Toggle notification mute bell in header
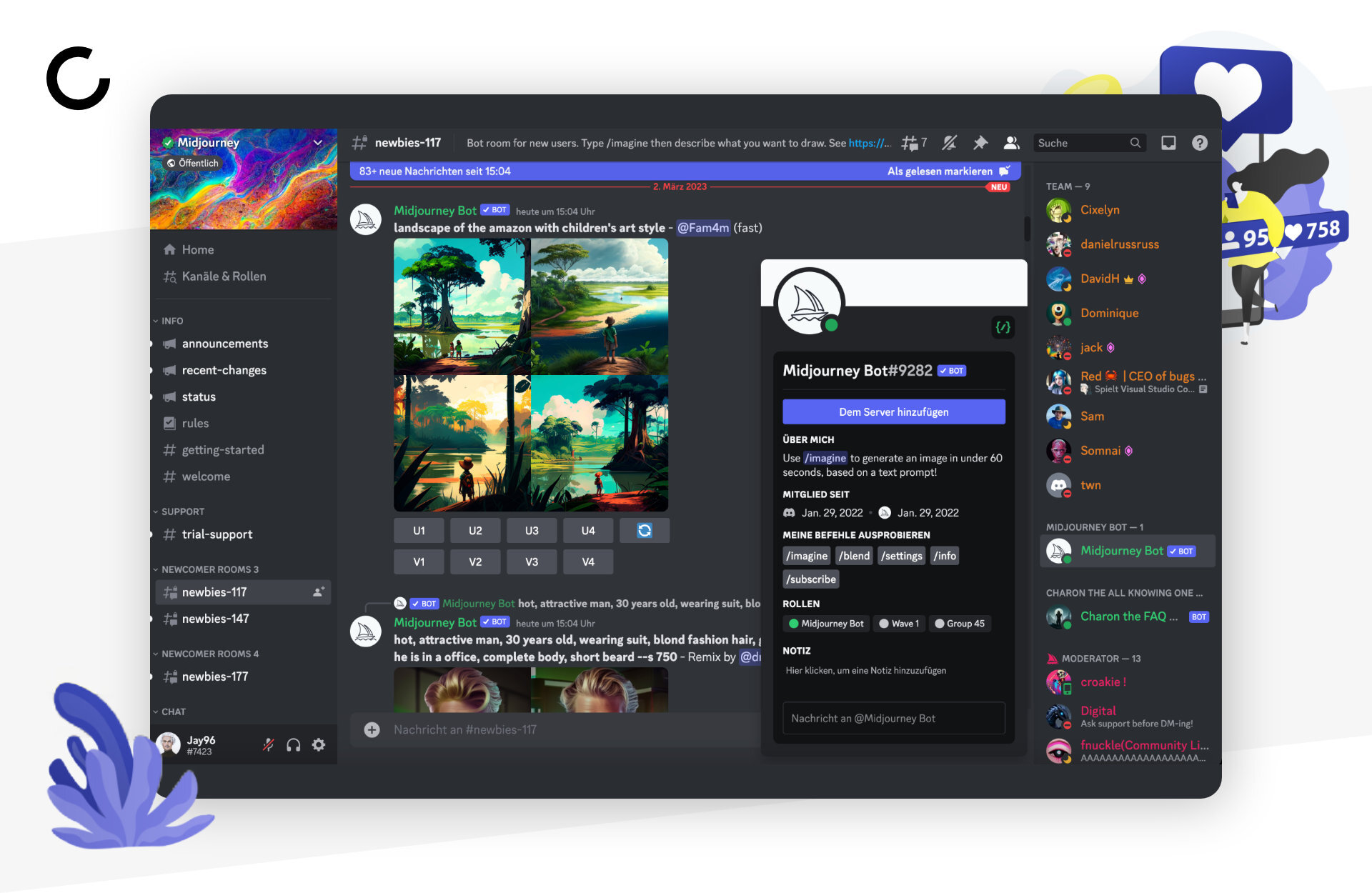The image size is (1372, 893). (949, 143)
